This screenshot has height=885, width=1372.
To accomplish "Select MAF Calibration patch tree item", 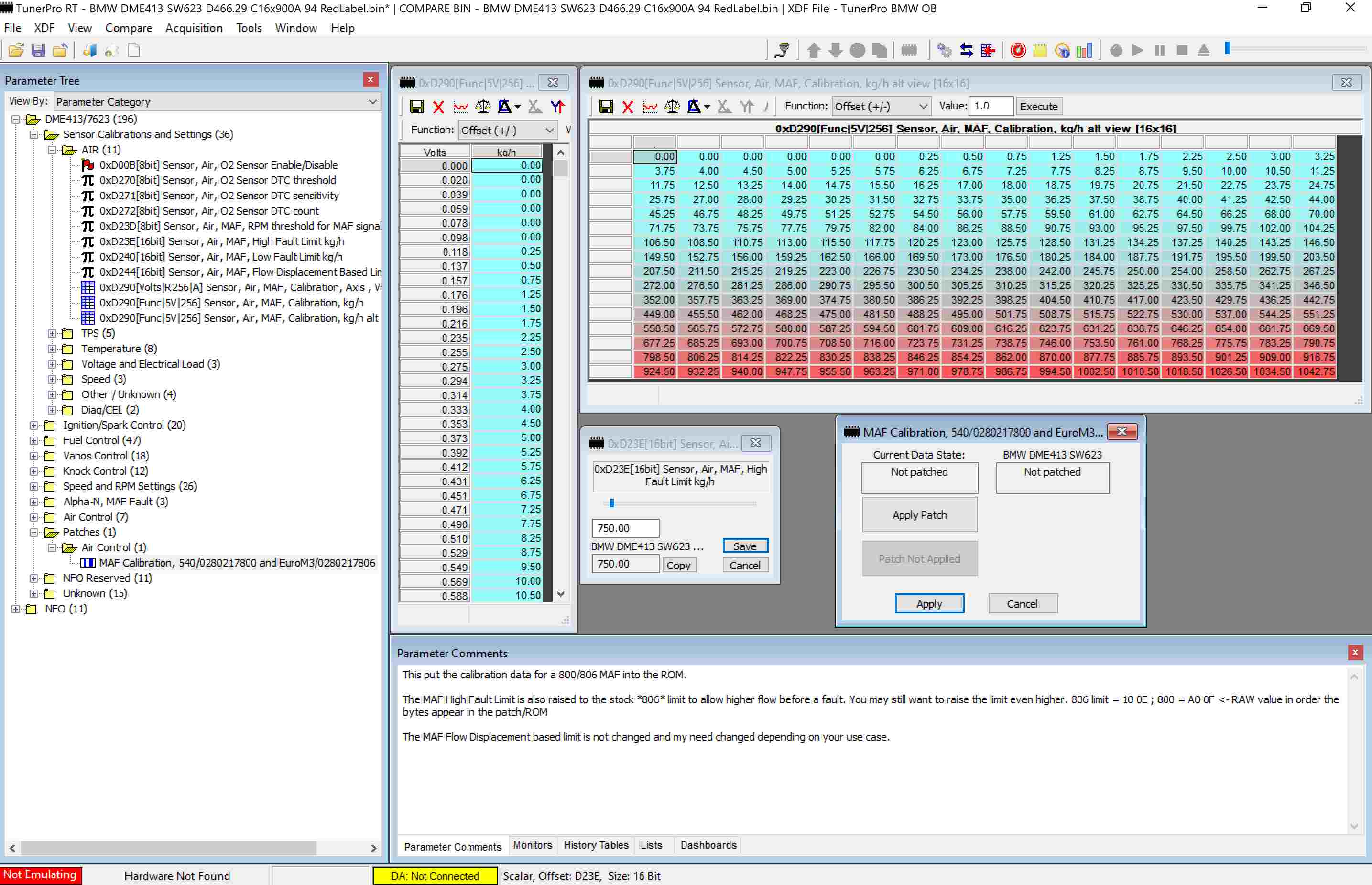I will (x=237, y=563).
